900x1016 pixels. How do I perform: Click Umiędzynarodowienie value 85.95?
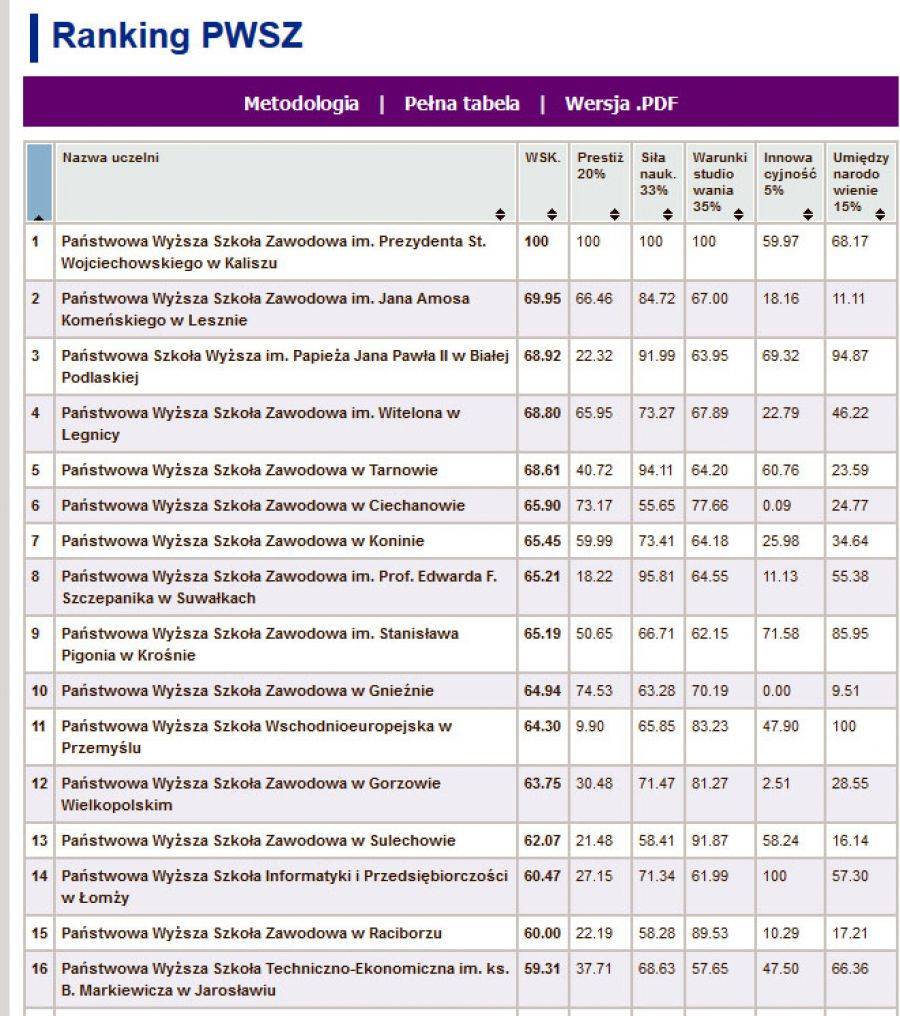850,634
